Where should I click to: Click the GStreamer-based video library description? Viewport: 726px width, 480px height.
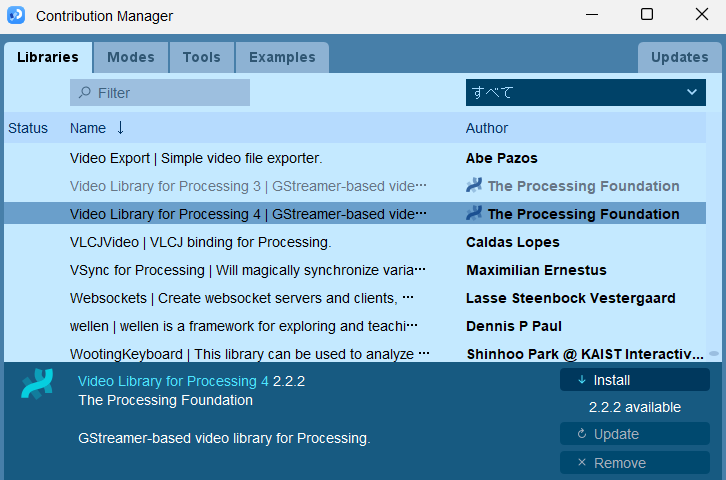(x=224, y=438)
